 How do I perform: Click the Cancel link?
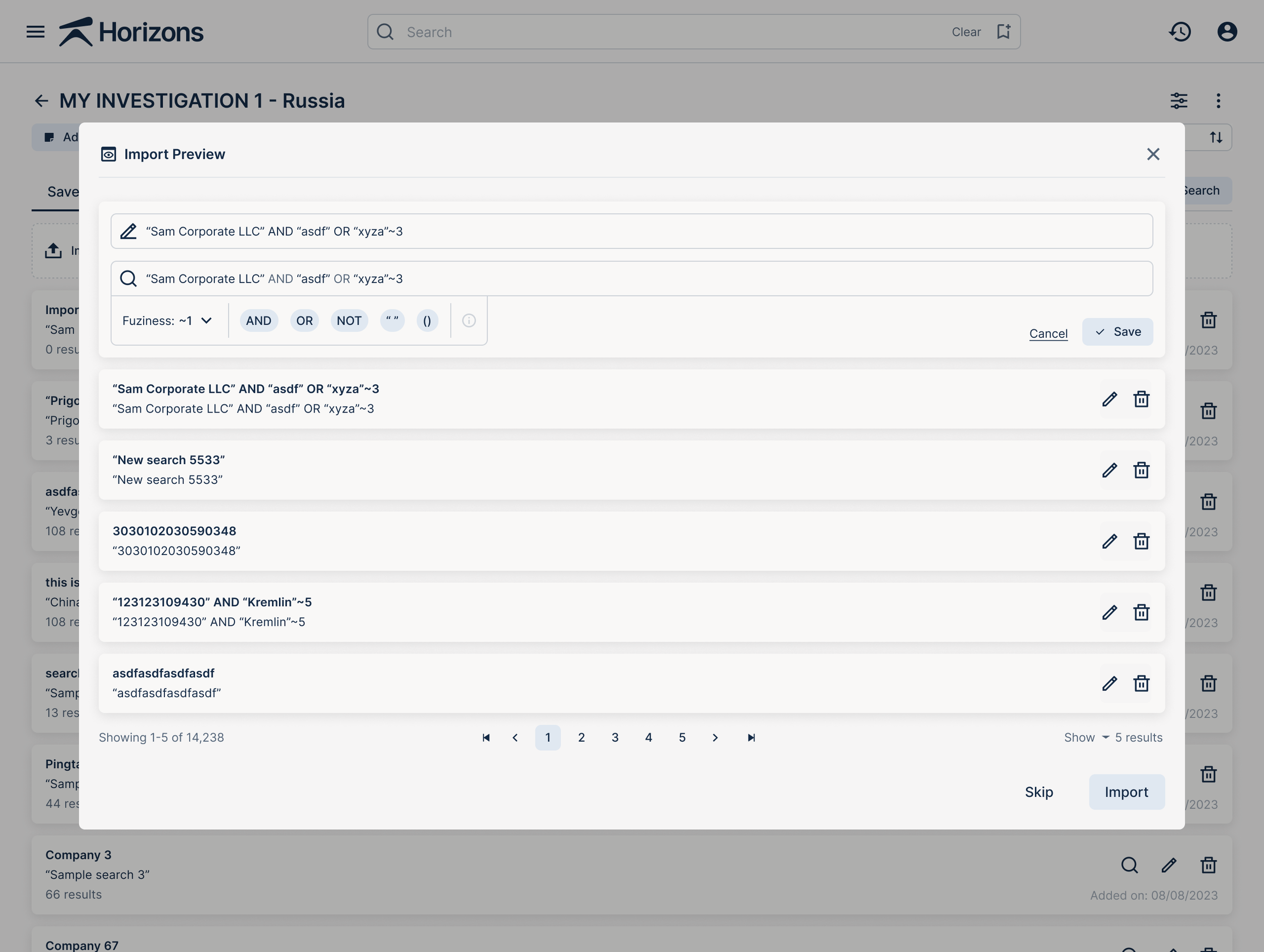click(x=1048, y=333)
